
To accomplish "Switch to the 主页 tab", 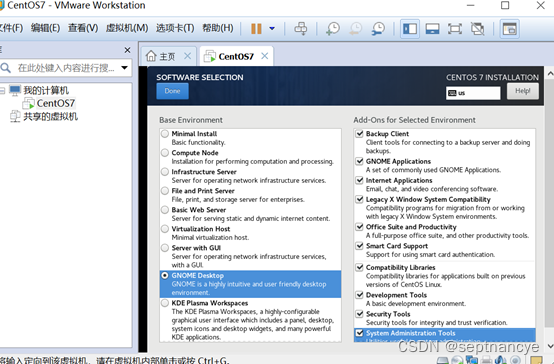I will coord(167,56).
